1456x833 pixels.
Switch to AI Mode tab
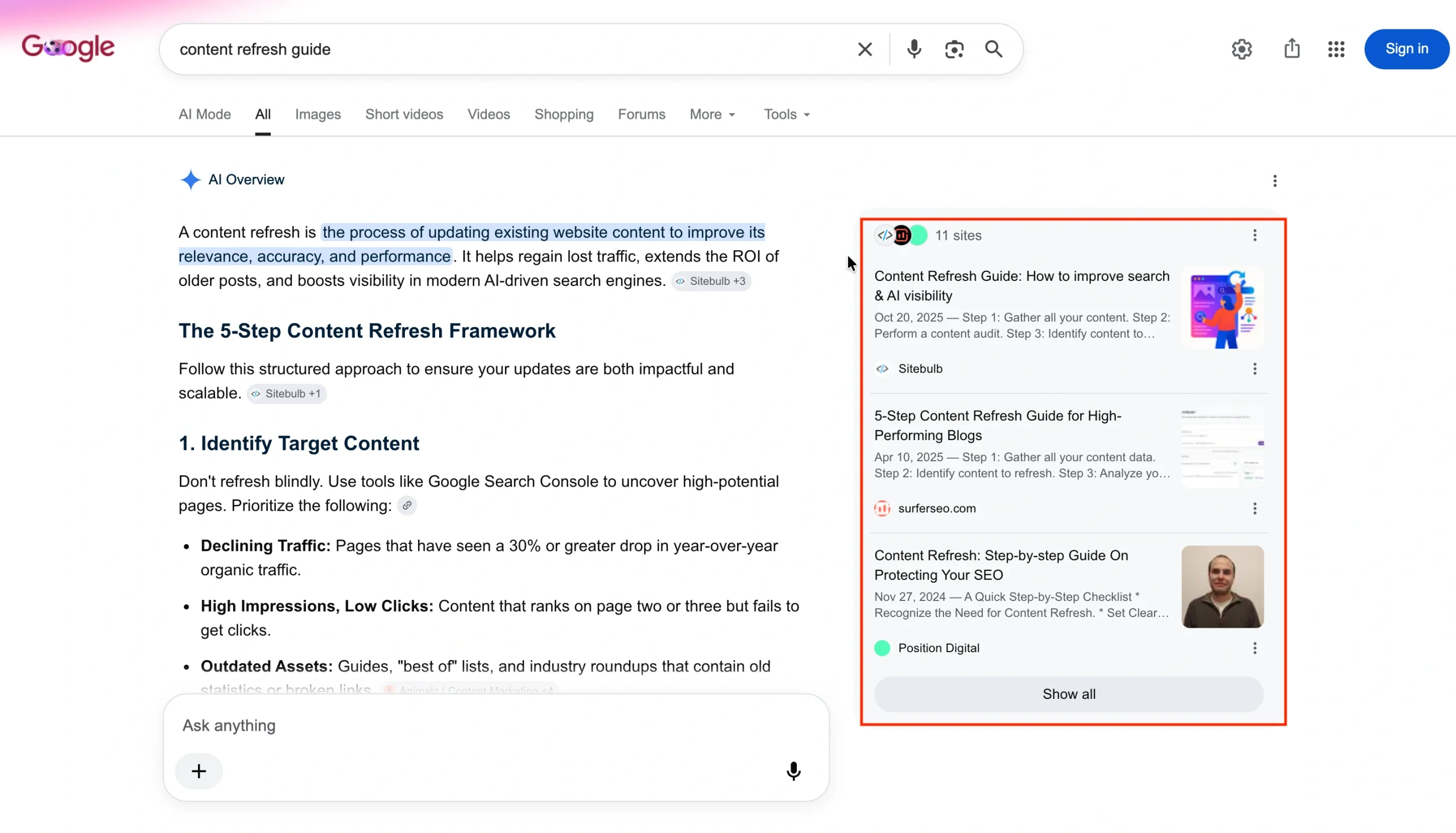[x=205, y=114]
